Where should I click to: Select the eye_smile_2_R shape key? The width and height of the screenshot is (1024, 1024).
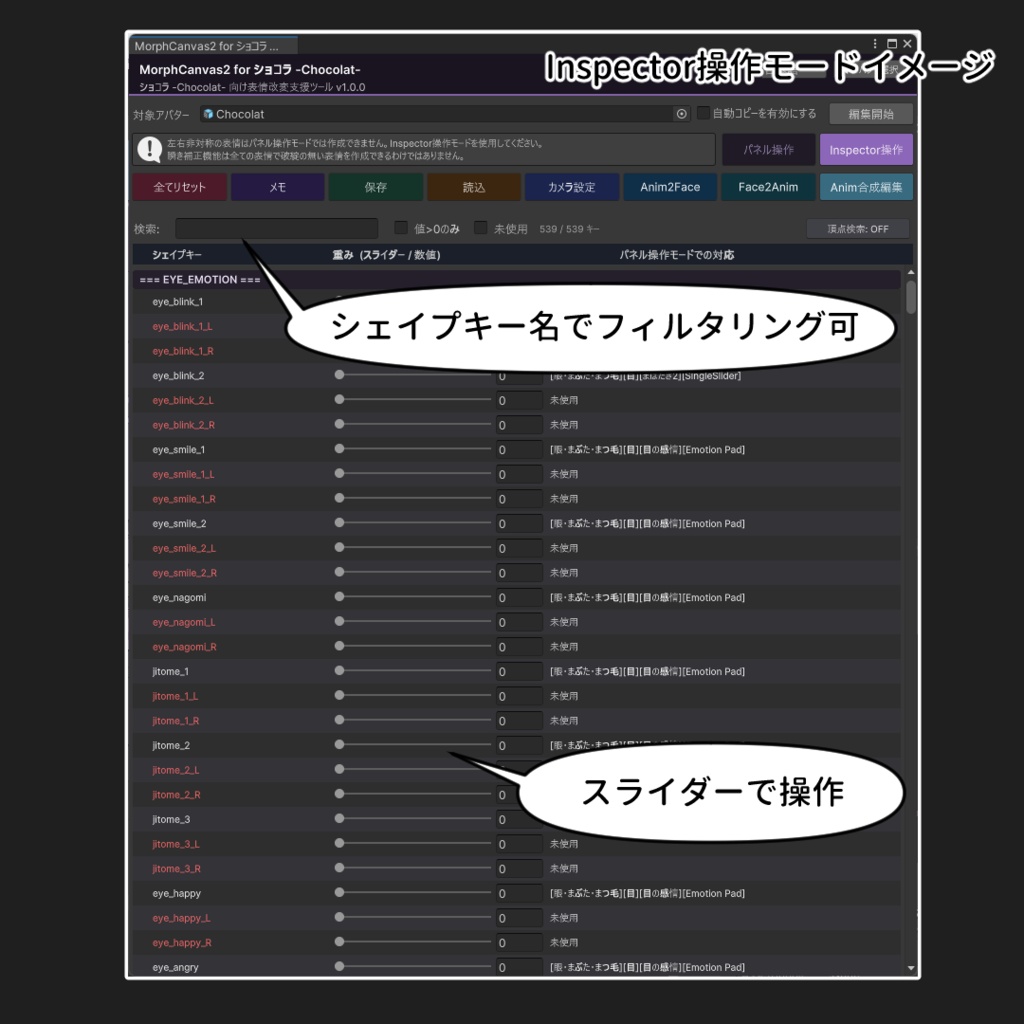tap(185, 573)
